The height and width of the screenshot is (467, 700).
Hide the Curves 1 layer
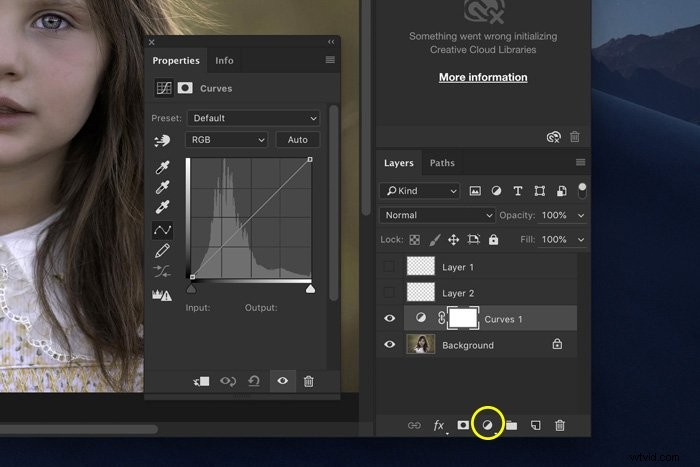[x=389, y=318]
